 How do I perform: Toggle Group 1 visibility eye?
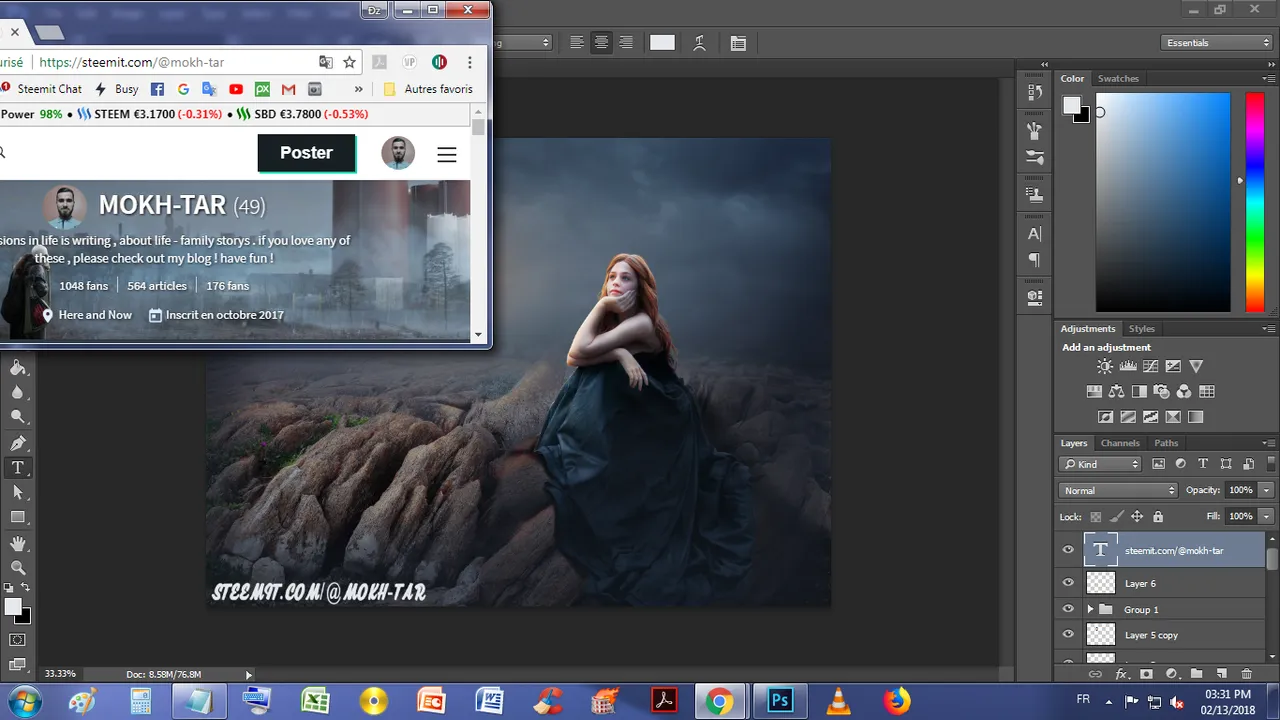click(x=1068, y=609)
